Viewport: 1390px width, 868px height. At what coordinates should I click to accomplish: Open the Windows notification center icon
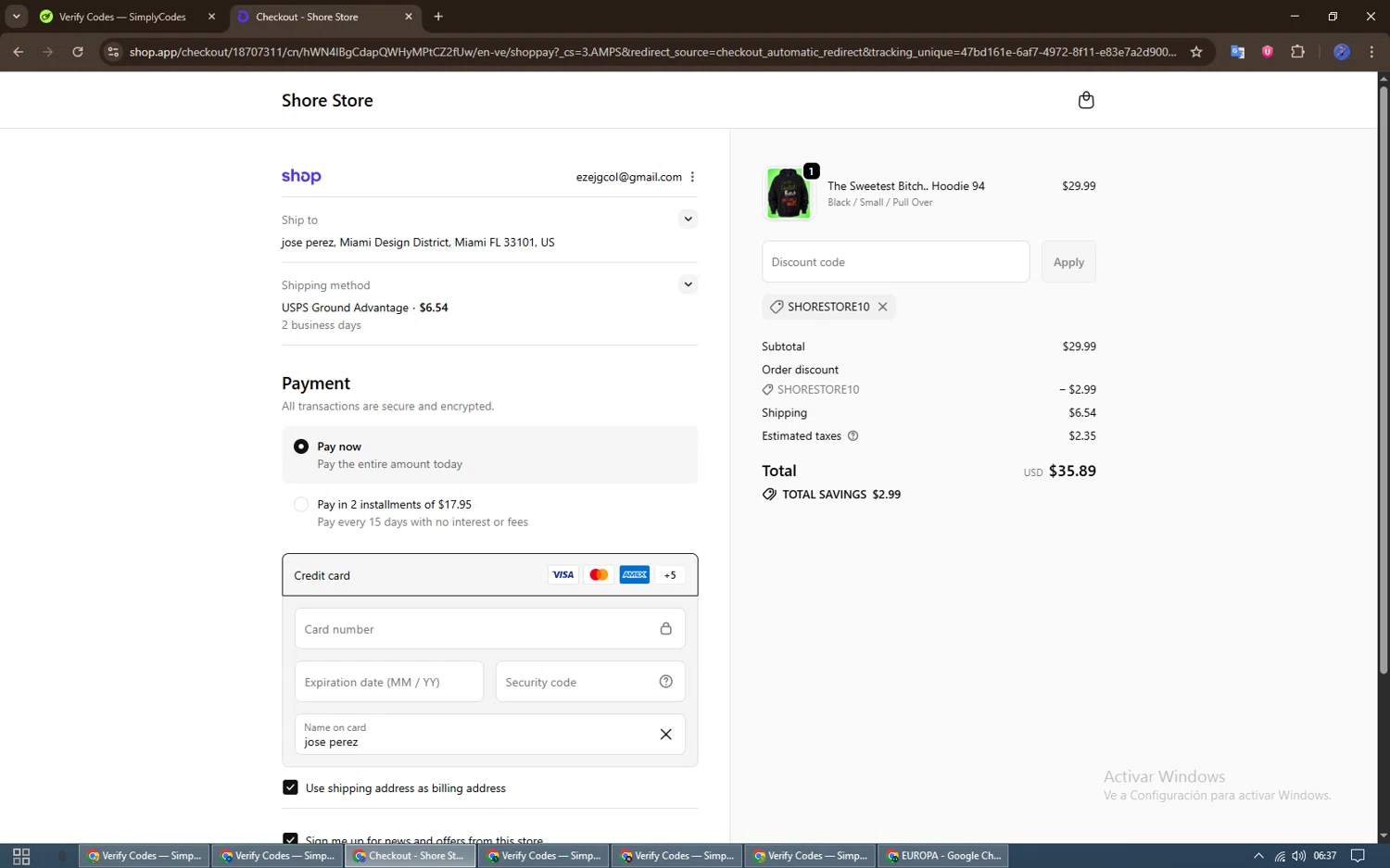pos(1358,856)
